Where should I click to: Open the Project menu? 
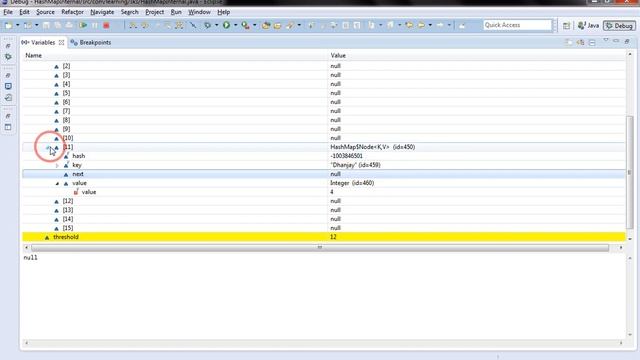(x=154, y=12)
